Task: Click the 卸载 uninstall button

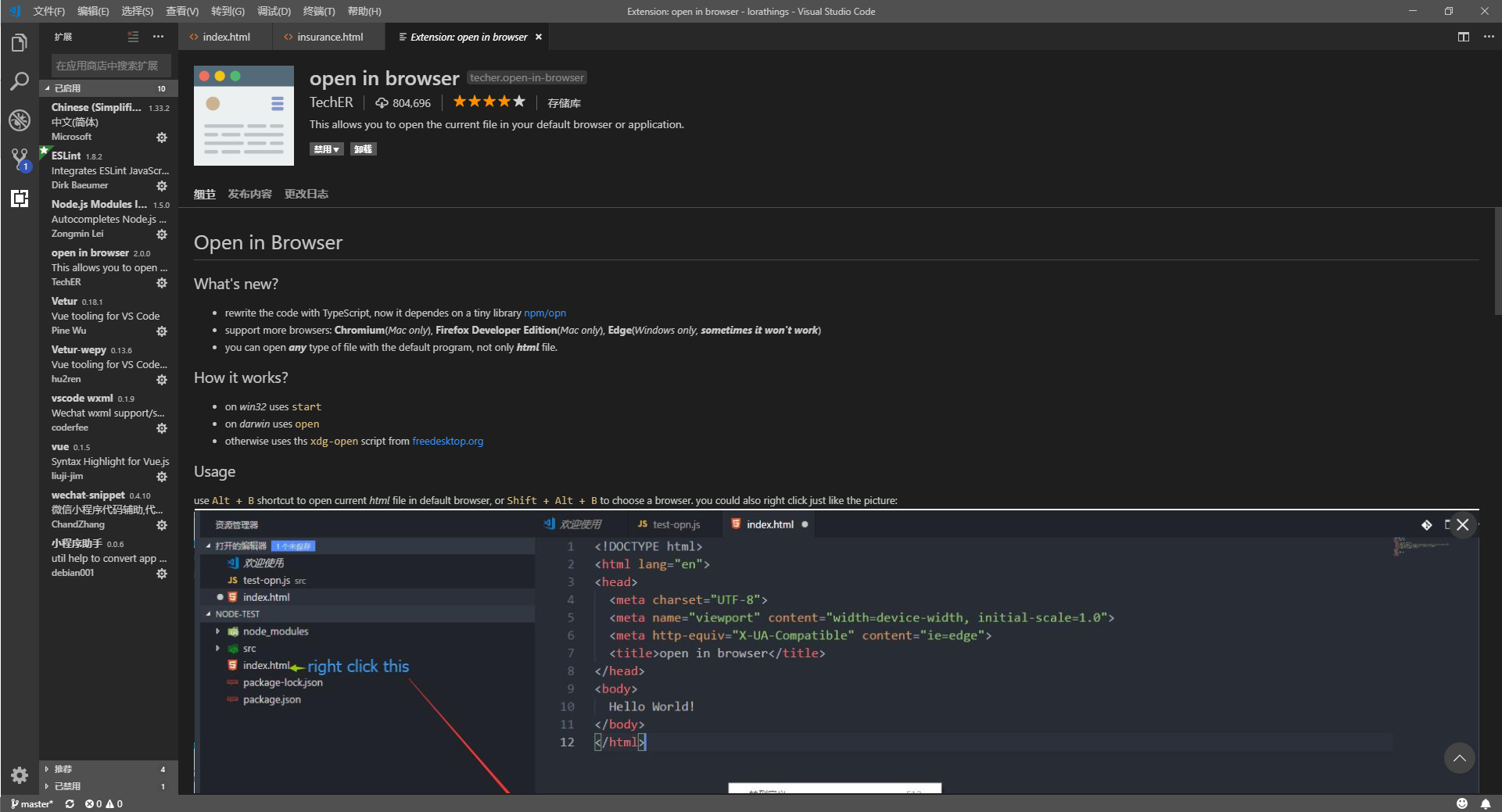Action: (363, 148)
